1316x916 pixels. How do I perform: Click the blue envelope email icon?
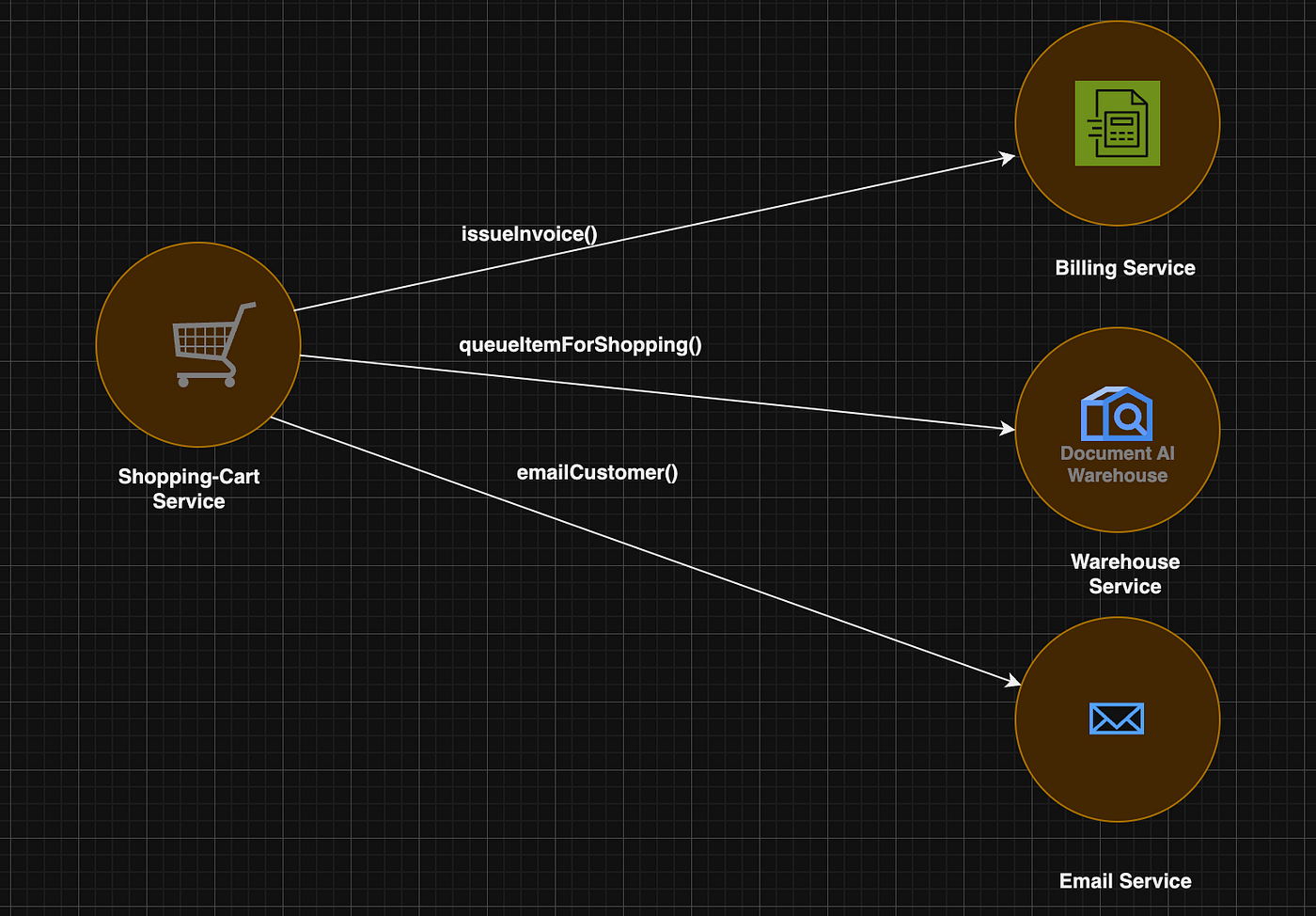pos(1117,719)
